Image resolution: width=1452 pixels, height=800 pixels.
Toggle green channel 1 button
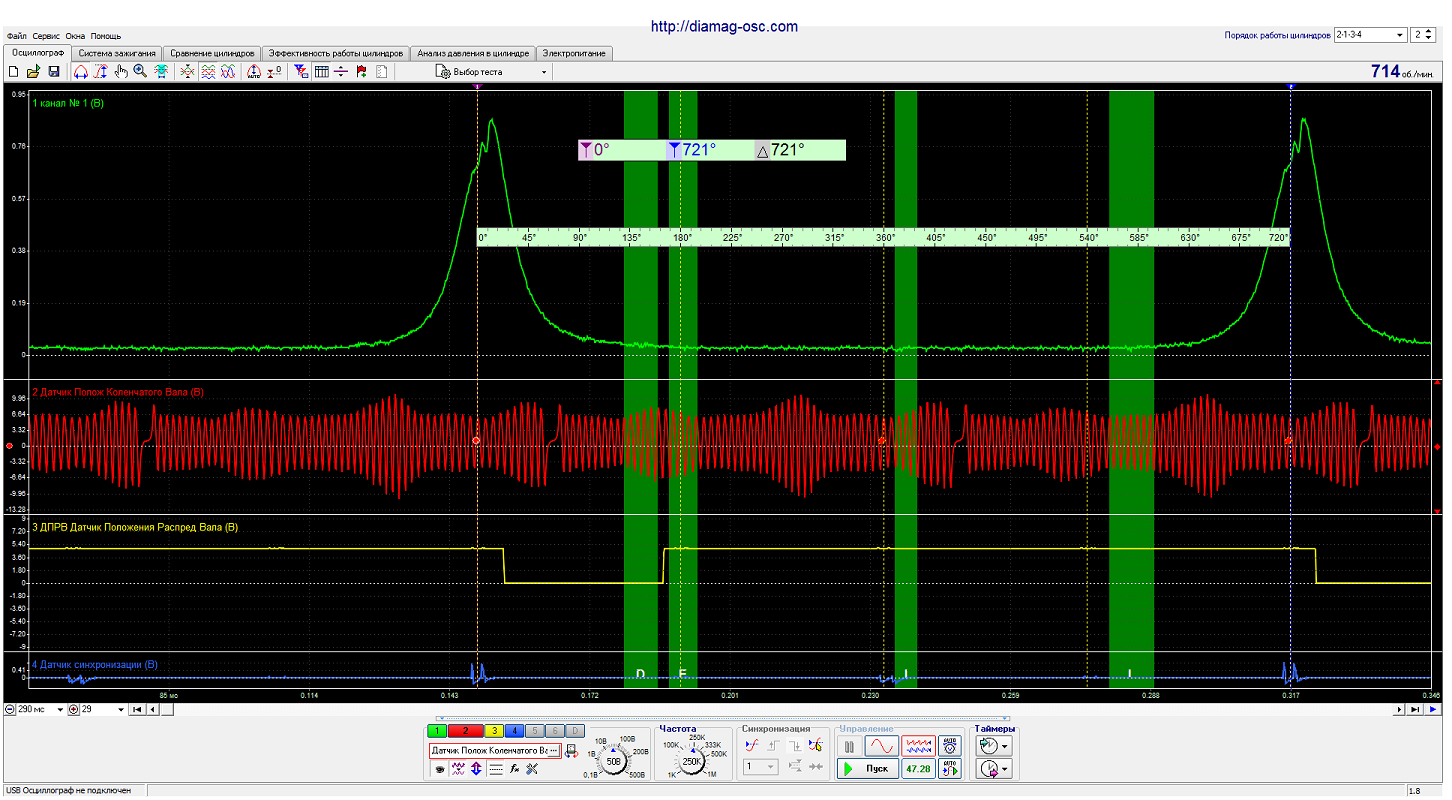coord(439,730)
